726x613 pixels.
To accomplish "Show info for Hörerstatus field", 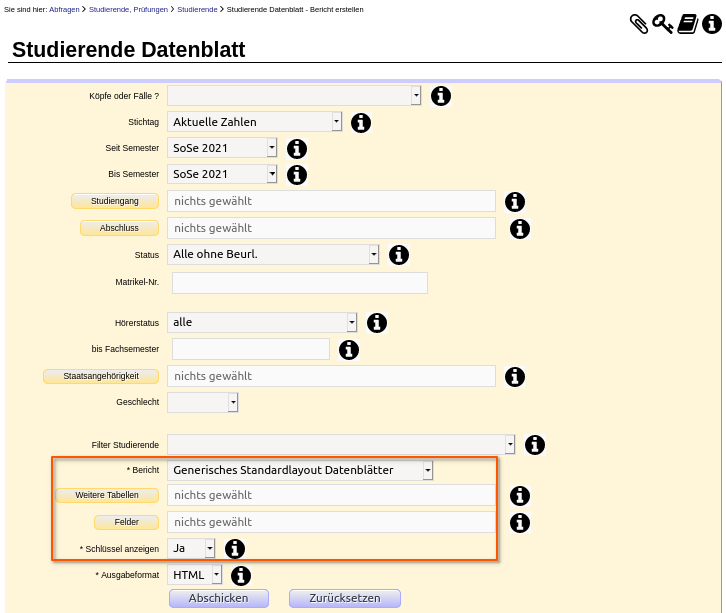I will pos(377,323).
